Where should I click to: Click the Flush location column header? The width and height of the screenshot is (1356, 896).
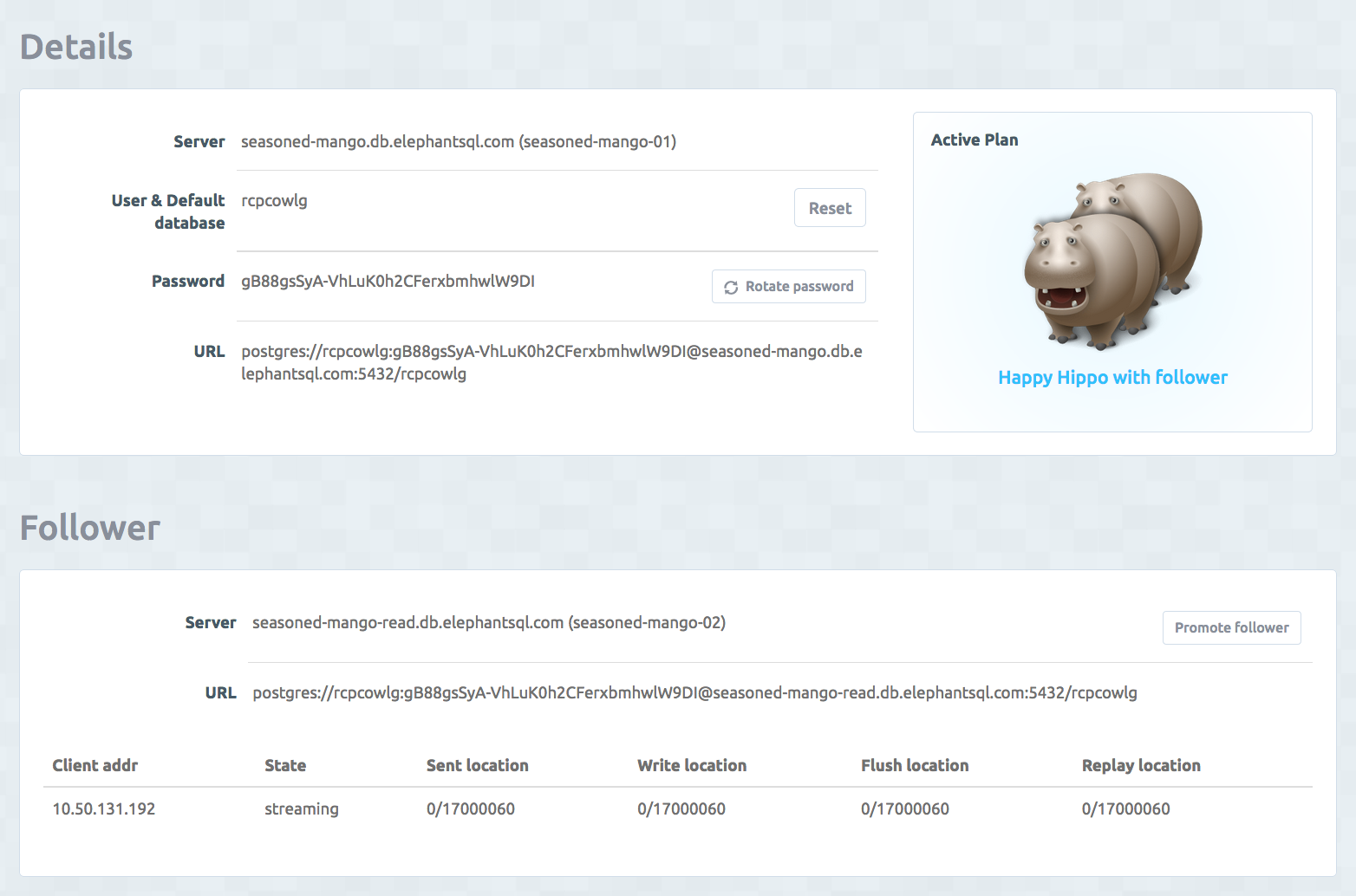(914, 765)
